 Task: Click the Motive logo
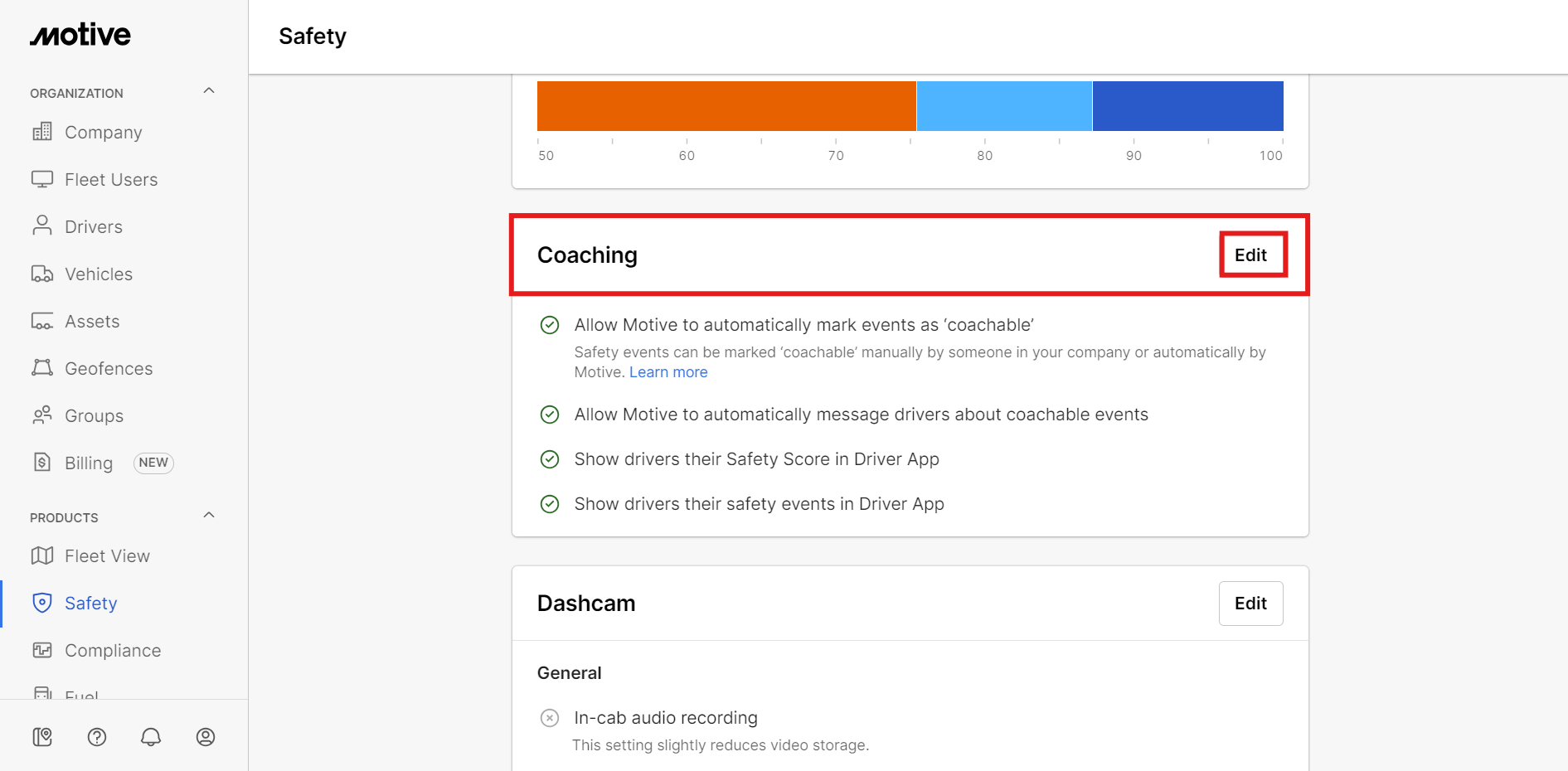point(80,35)
